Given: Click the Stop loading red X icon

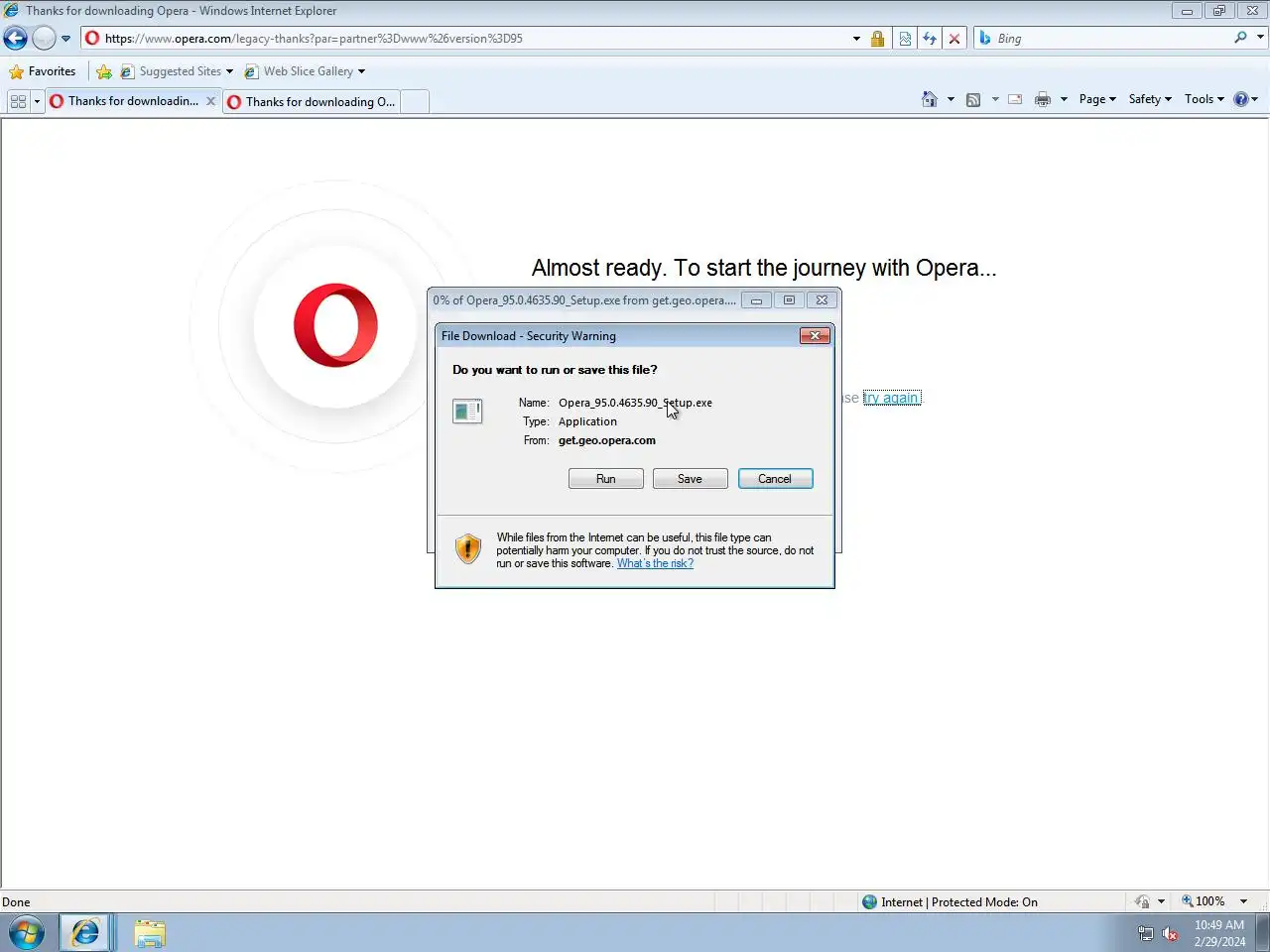Looking at the screenshot, I should pyautogui.click(x=954, y=39).
